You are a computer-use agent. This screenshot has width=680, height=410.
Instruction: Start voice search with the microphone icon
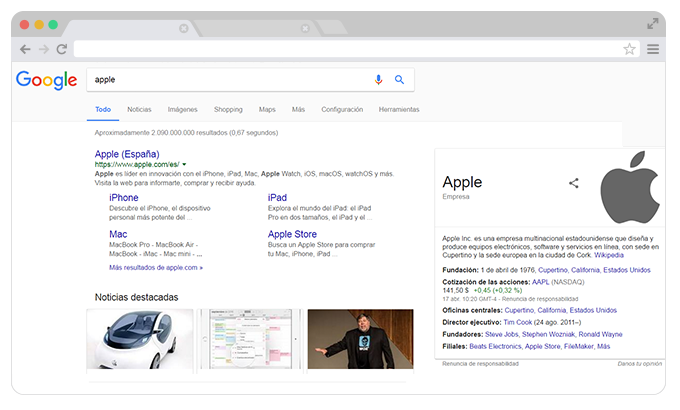point(379,80)
